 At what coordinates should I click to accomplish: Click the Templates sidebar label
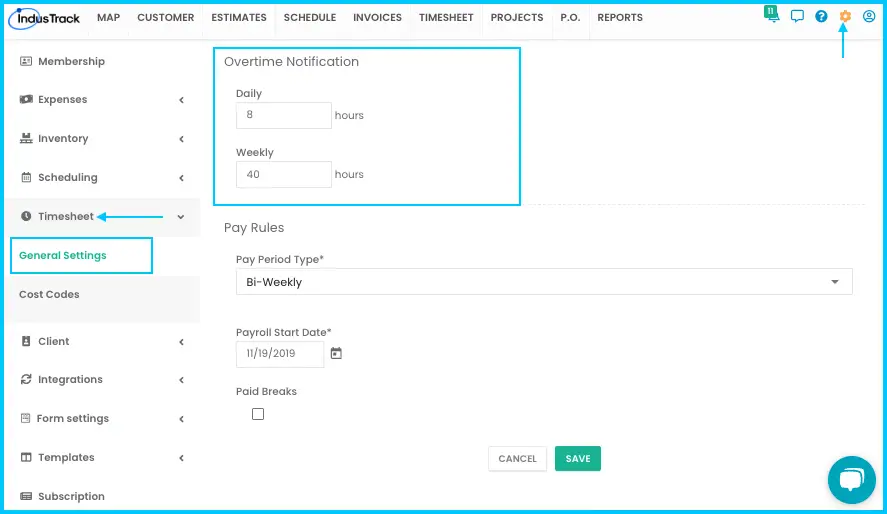(66, 457)
